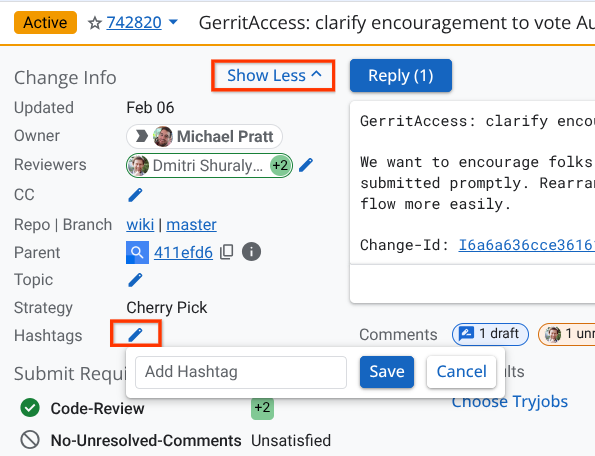Viewport: 595px width, 456px height.
Task: Click the Hashtags edit pencil icon
Action: (135, 335)
